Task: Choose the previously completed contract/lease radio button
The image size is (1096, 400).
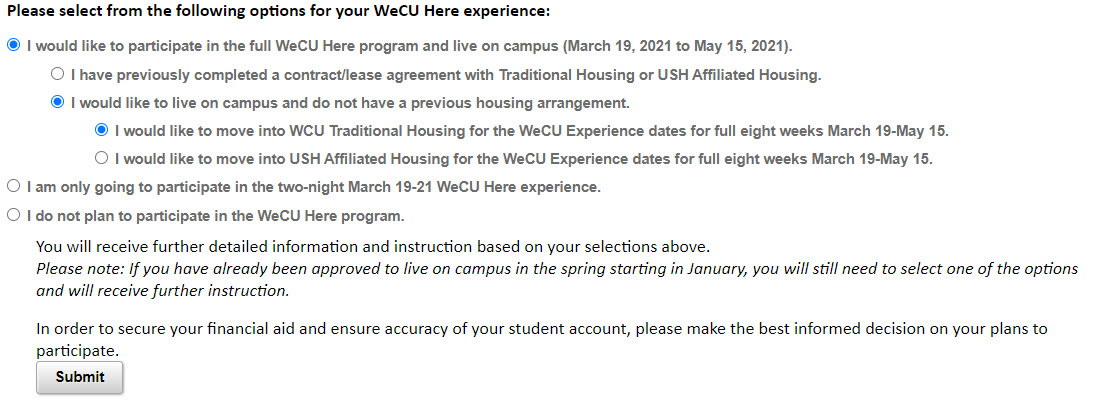Action: click(x=57, y=74)
